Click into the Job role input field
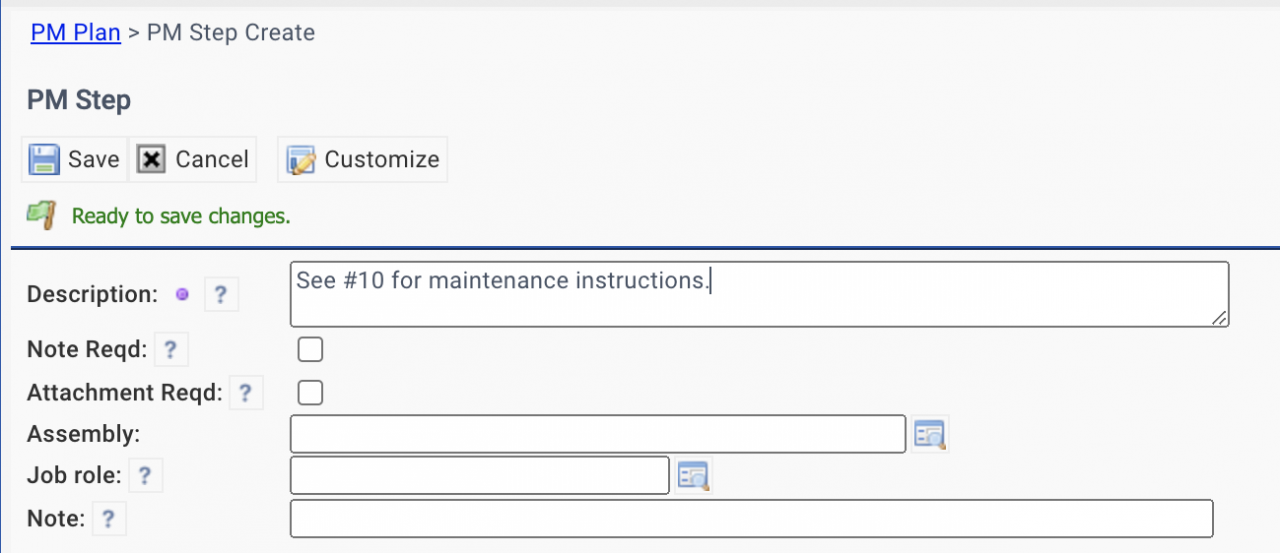 pos(480,476)
